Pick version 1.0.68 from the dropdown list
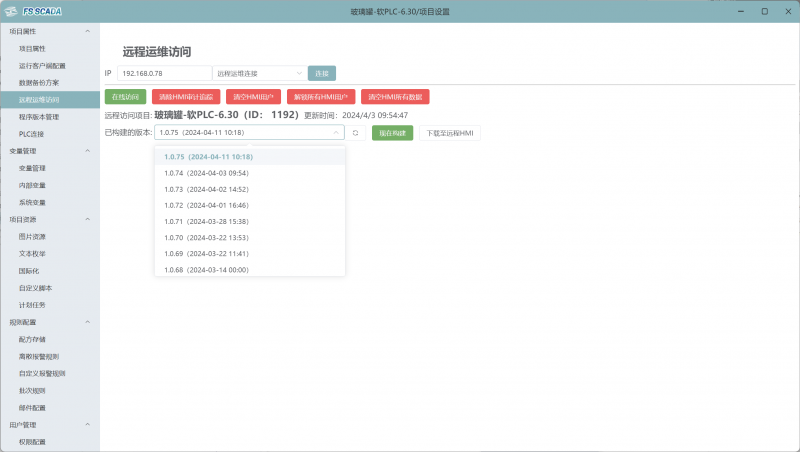 click(x=206, y=270)
